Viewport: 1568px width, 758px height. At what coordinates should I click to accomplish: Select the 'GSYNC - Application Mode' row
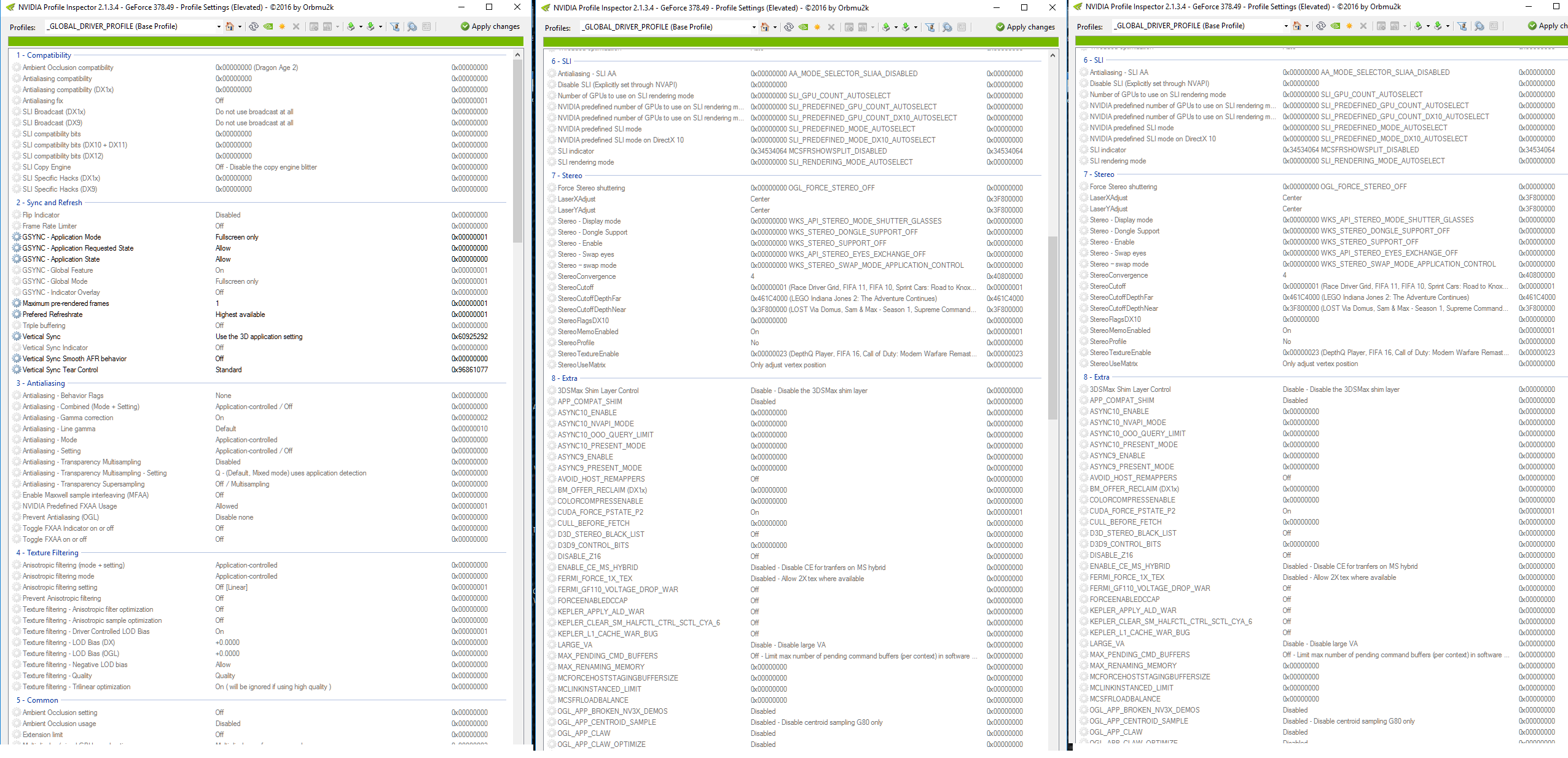pos(258,237)
